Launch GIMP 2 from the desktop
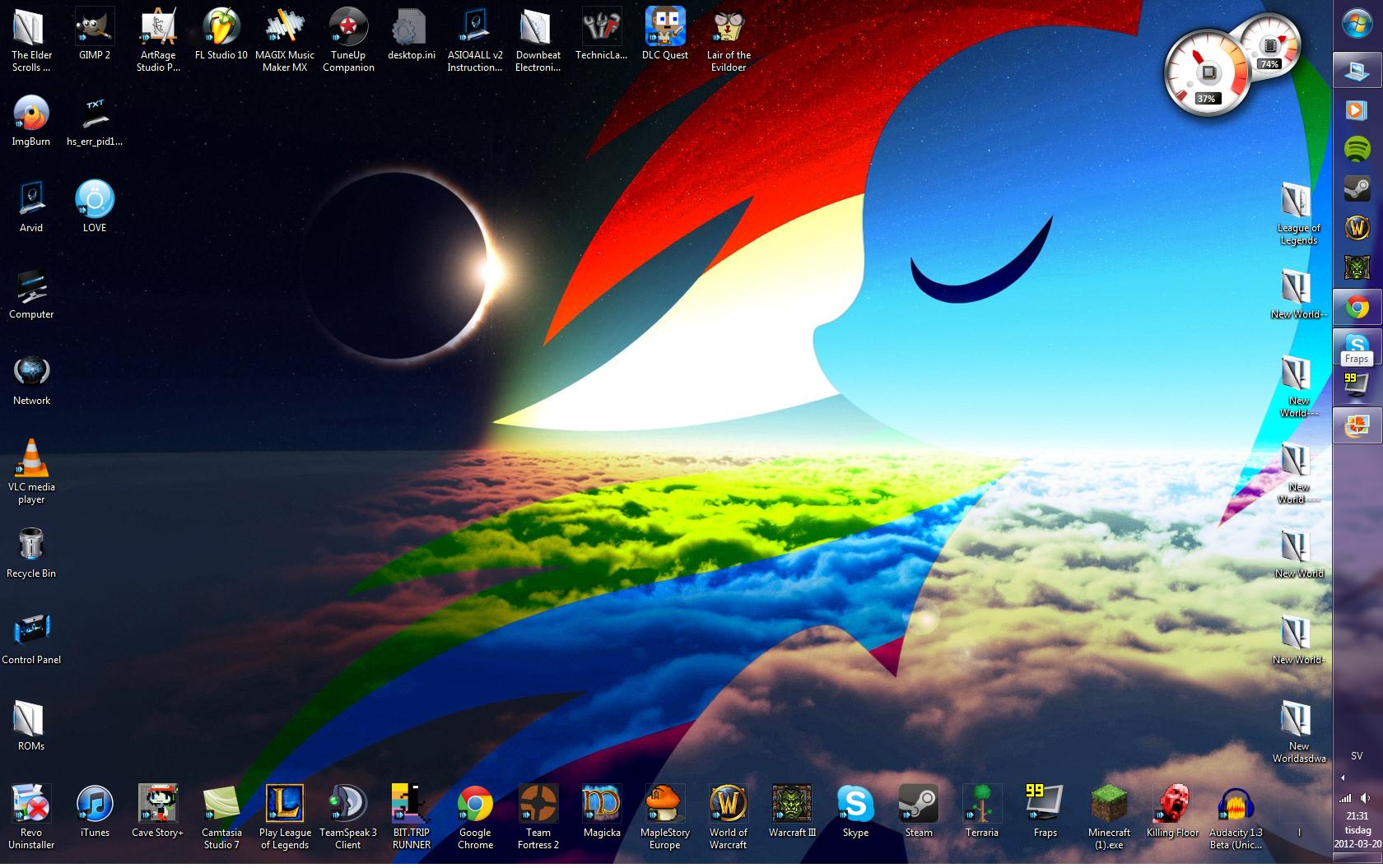Viewport: 1383px width, 868px height. pyautogui.click(x=95, y=34)
